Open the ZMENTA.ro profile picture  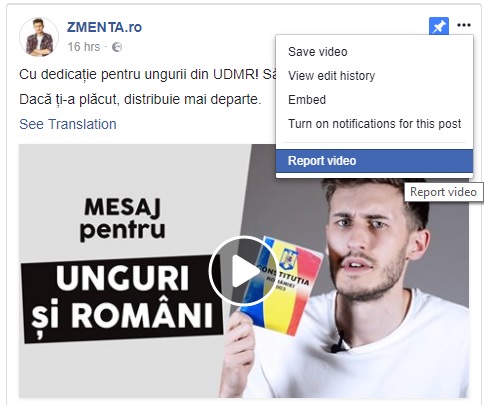pos(39,37)
